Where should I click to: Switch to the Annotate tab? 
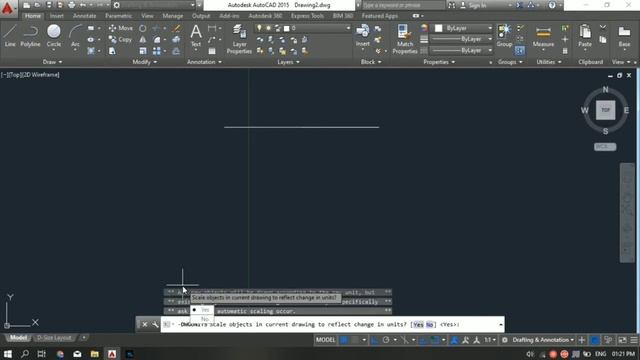(x=84, y=16)
